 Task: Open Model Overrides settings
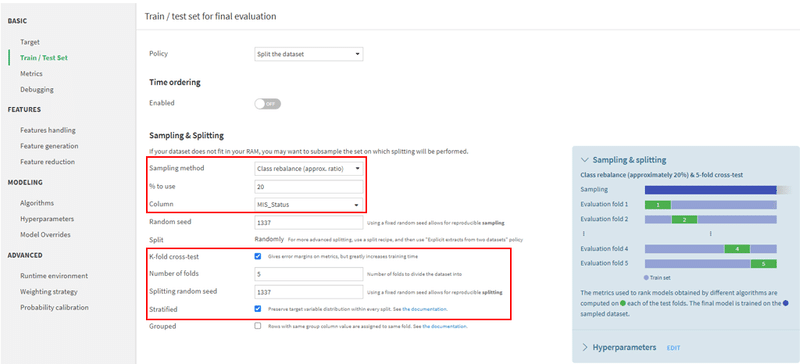(45, 235)
